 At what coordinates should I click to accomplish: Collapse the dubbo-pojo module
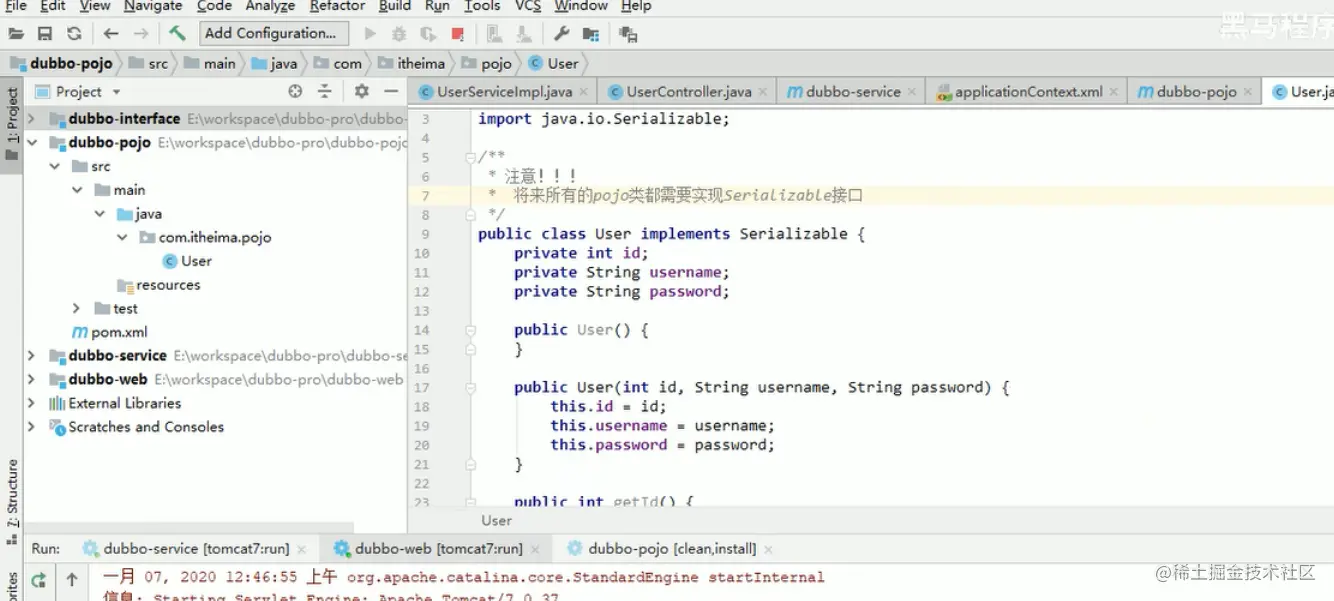tap(31, 142)
